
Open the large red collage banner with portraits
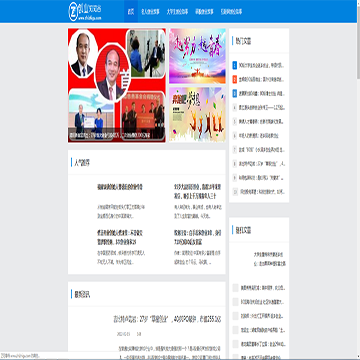click(x=117, y=85)
